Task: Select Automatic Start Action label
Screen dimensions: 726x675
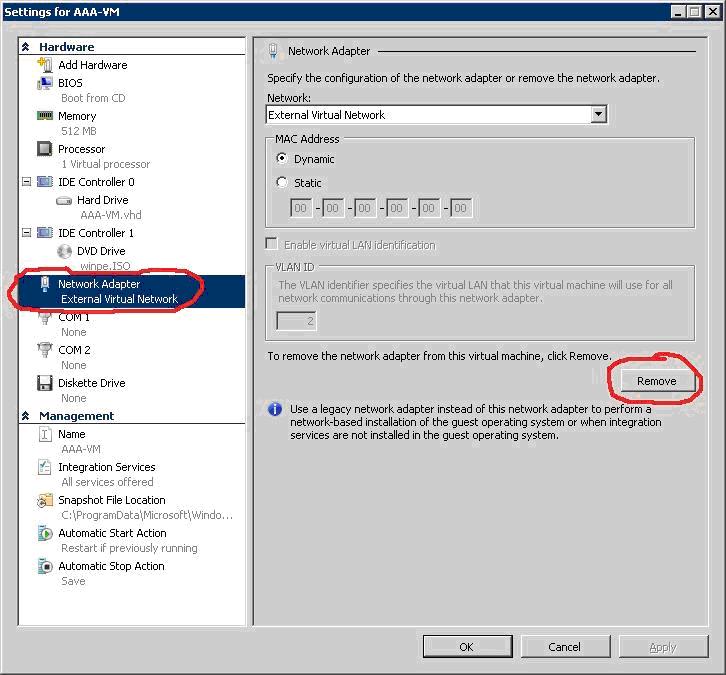Action: [x=112, y=533]
